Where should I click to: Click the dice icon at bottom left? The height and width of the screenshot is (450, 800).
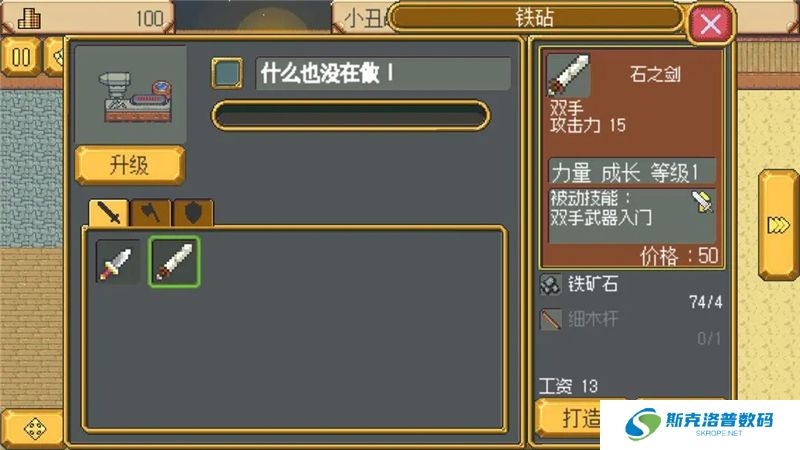click(35, 428)
